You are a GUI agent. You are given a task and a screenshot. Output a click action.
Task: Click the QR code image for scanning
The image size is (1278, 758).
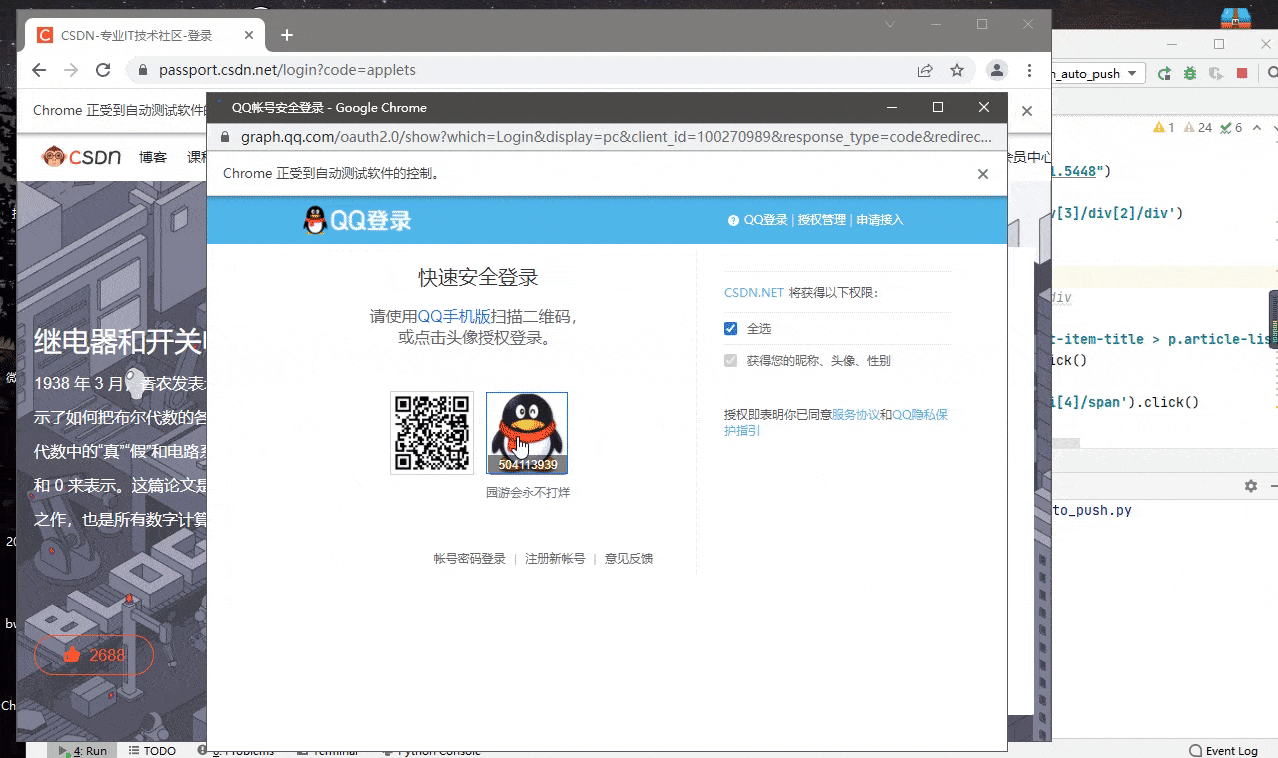pos(432,433)
